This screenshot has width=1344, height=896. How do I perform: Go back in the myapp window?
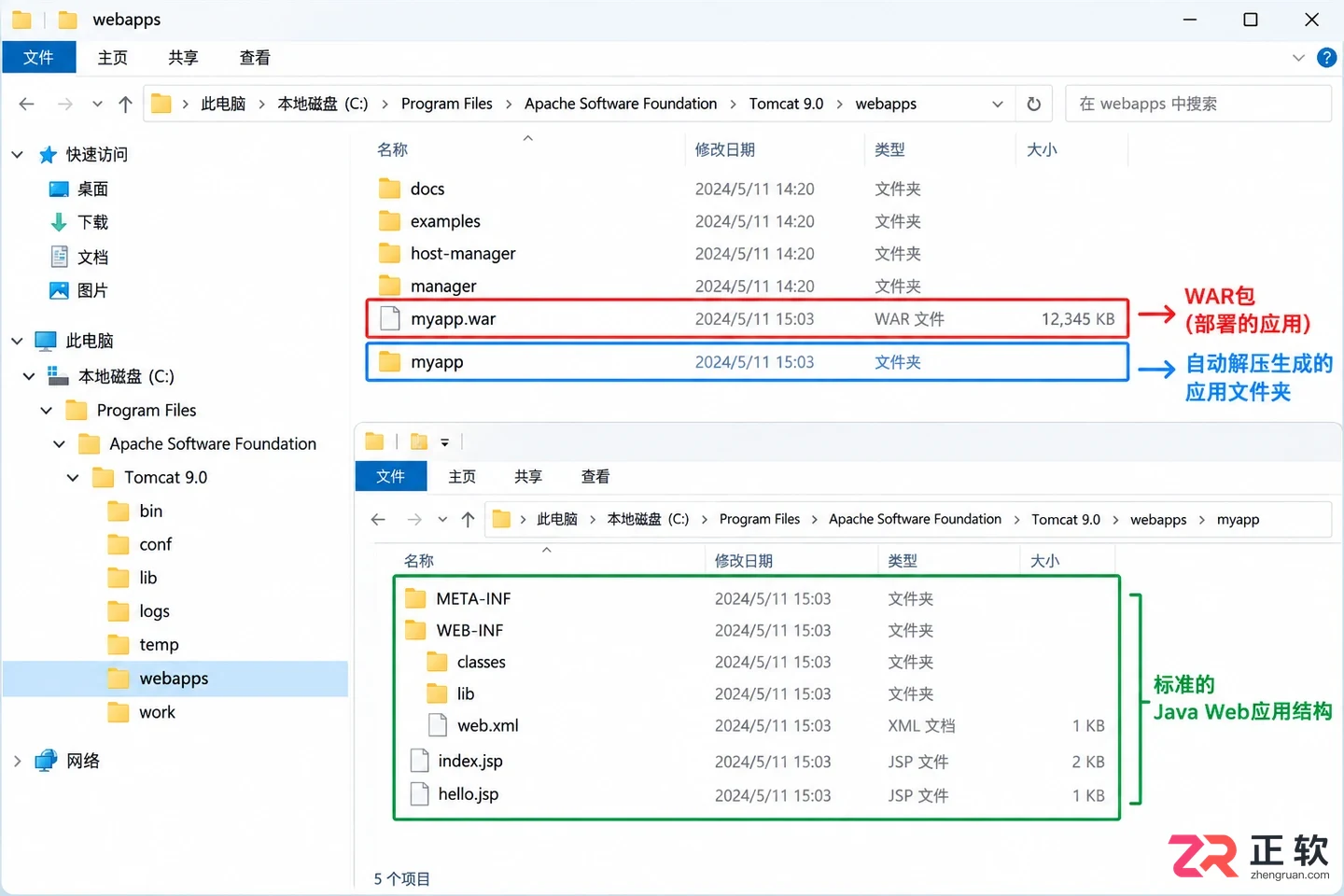[x=378, y=519]
